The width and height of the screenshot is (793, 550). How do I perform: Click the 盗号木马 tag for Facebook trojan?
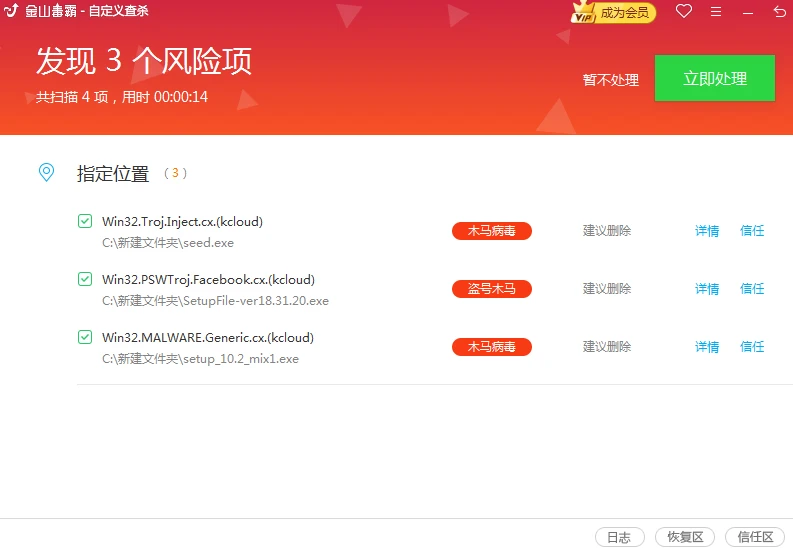point(492,289)
